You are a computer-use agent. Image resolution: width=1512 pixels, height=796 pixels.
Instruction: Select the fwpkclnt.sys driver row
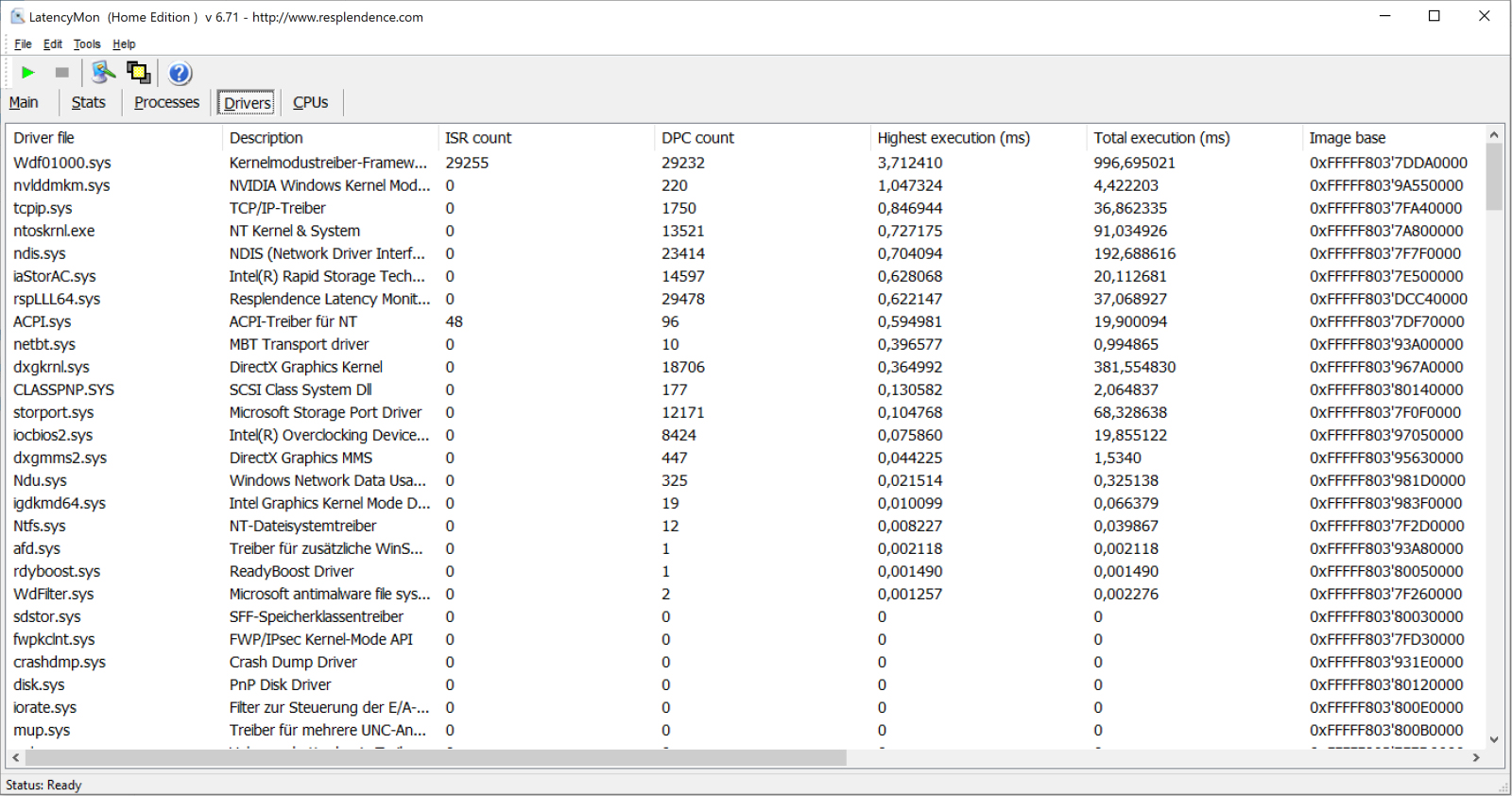point(745,639)
